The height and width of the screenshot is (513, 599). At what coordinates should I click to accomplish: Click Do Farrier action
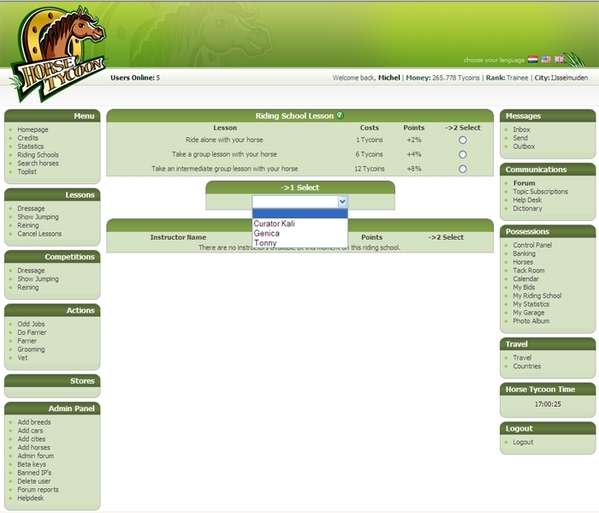pos(32,332)
